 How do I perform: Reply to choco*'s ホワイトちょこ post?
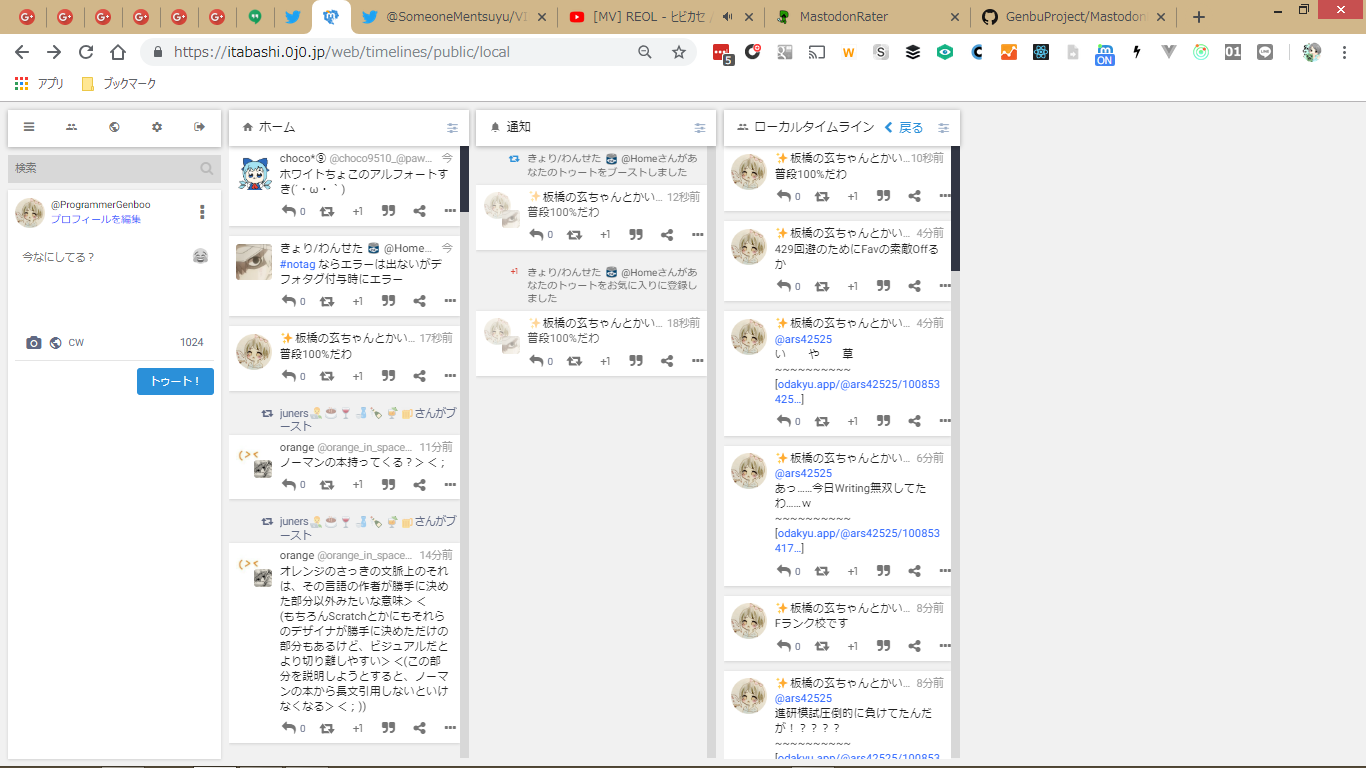point(289,211)
